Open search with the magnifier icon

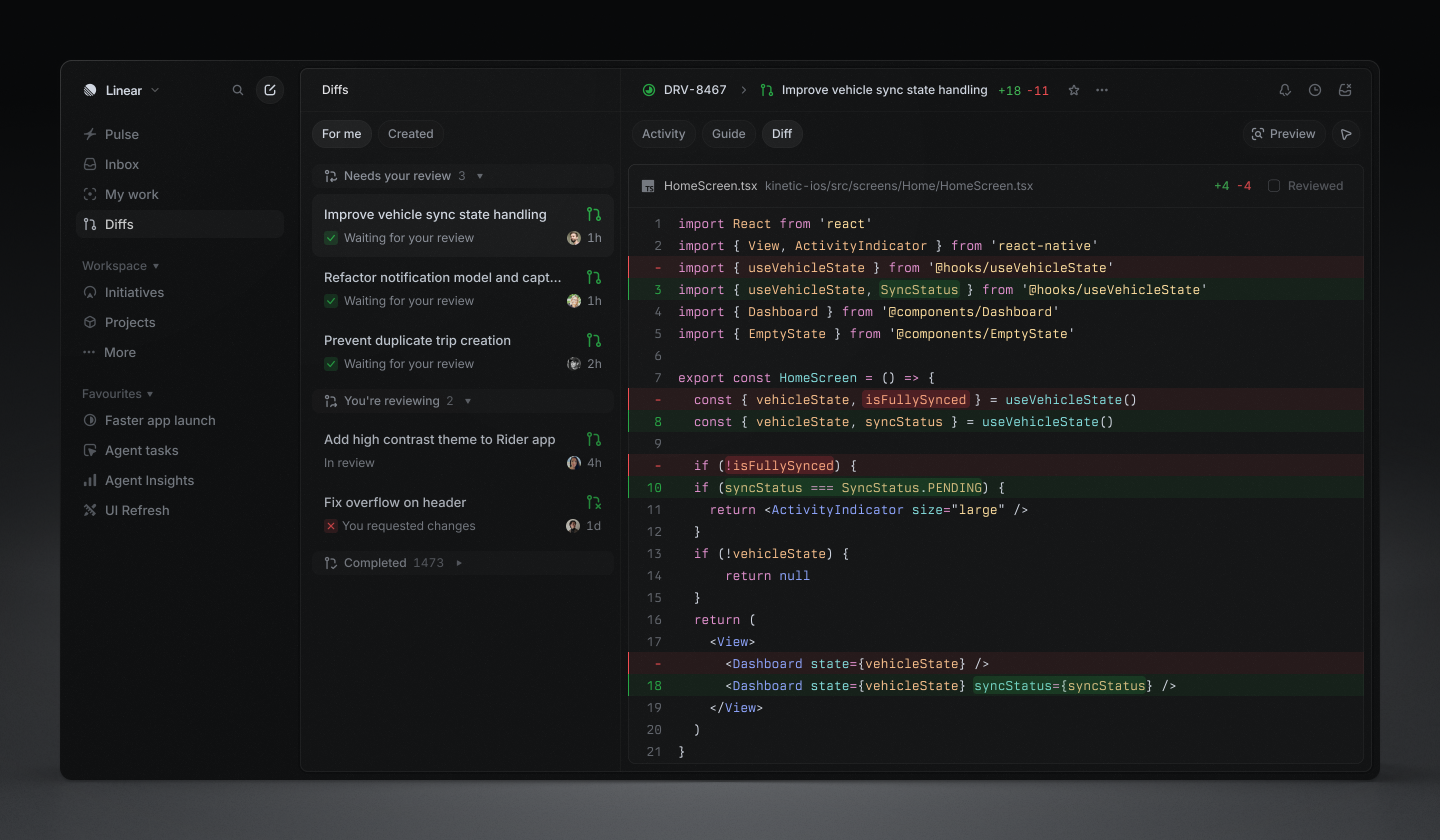[237, 90]
